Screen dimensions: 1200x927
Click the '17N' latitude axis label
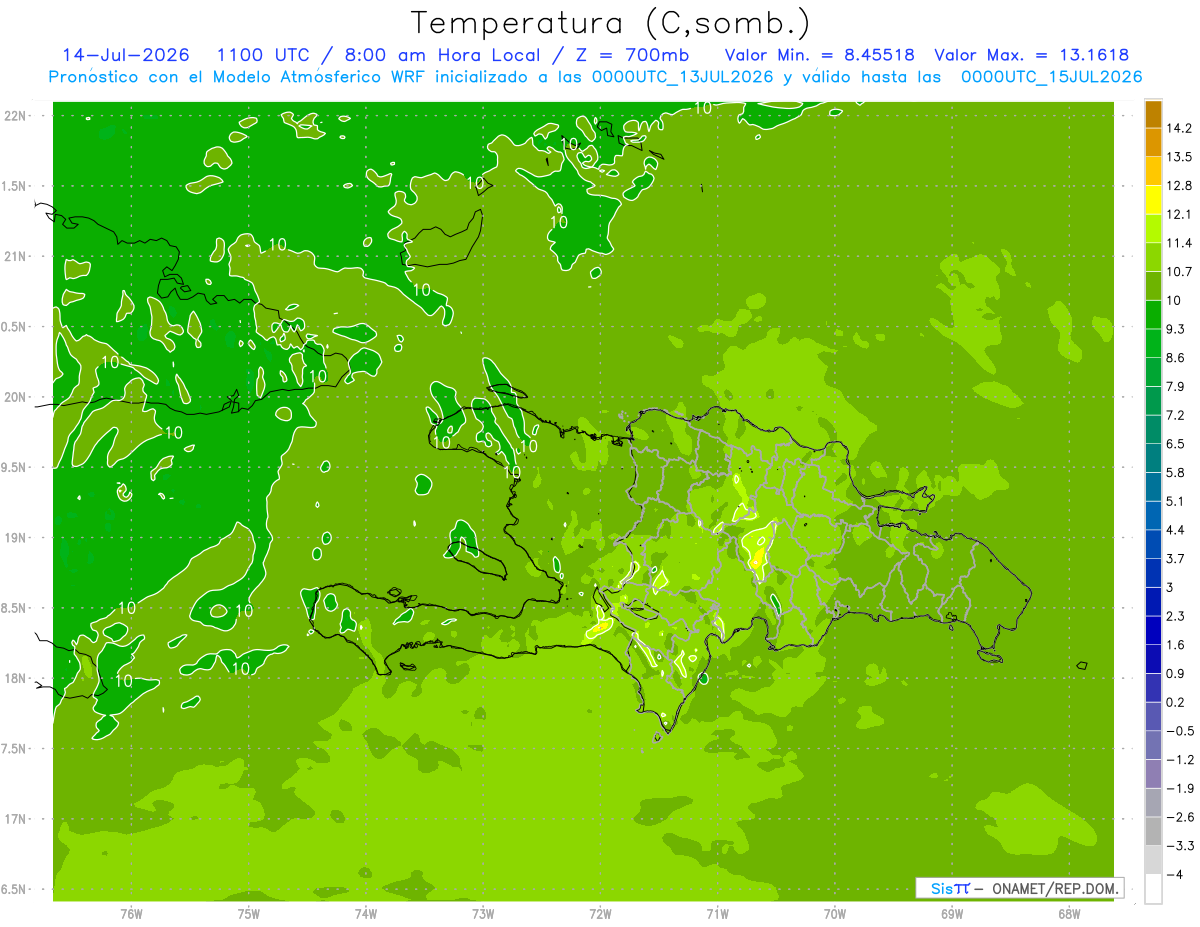[15, 819]
